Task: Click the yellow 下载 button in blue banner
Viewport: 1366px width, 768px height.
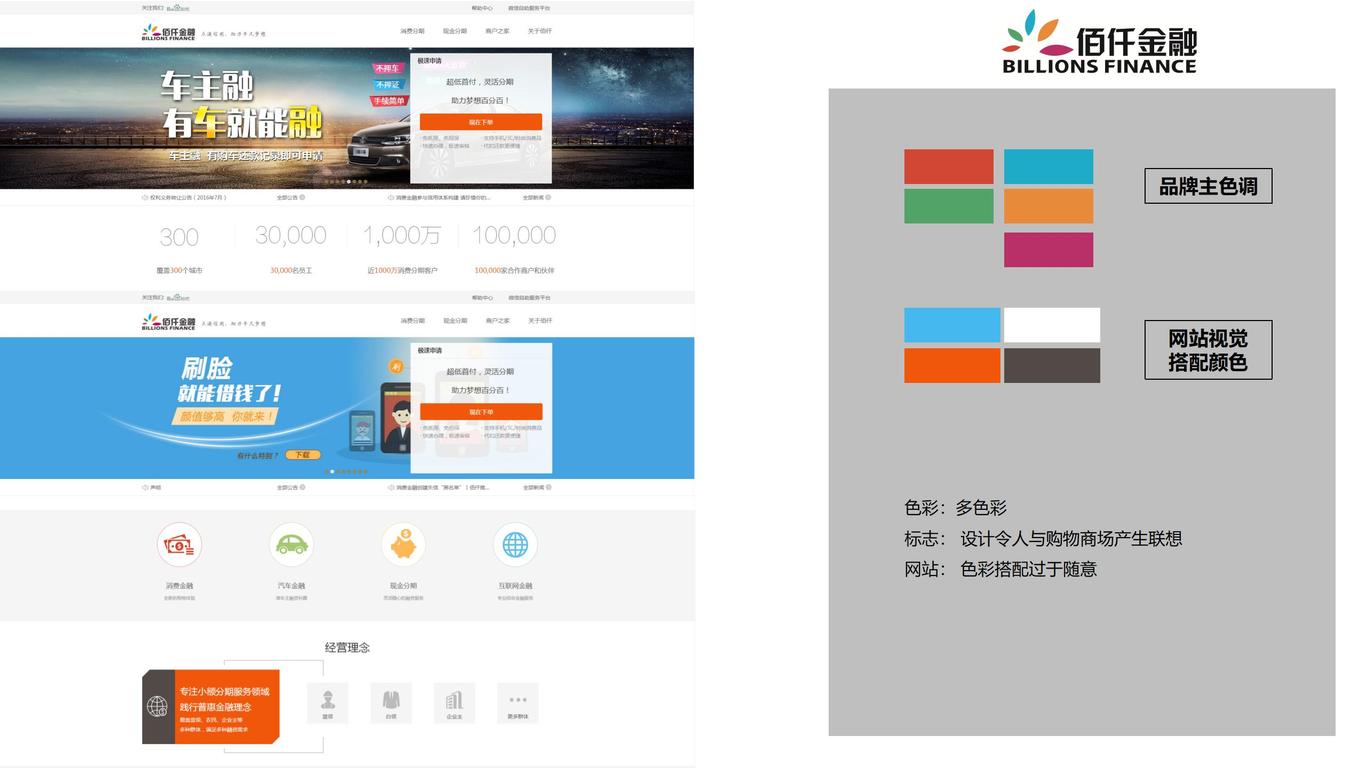Action: (x=303, y=455)
